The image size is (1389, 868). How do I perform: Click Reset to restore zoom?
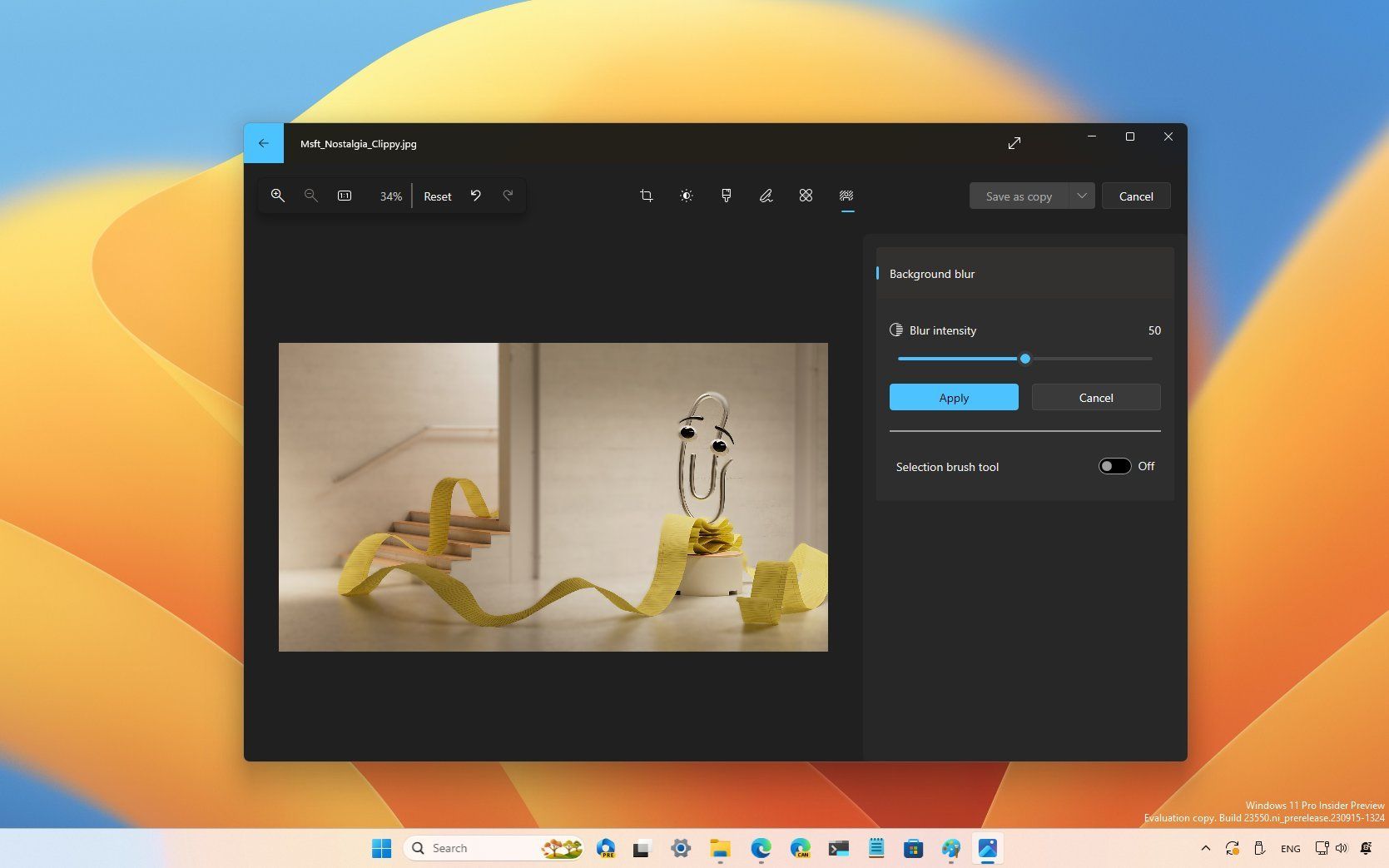point(437,196)
